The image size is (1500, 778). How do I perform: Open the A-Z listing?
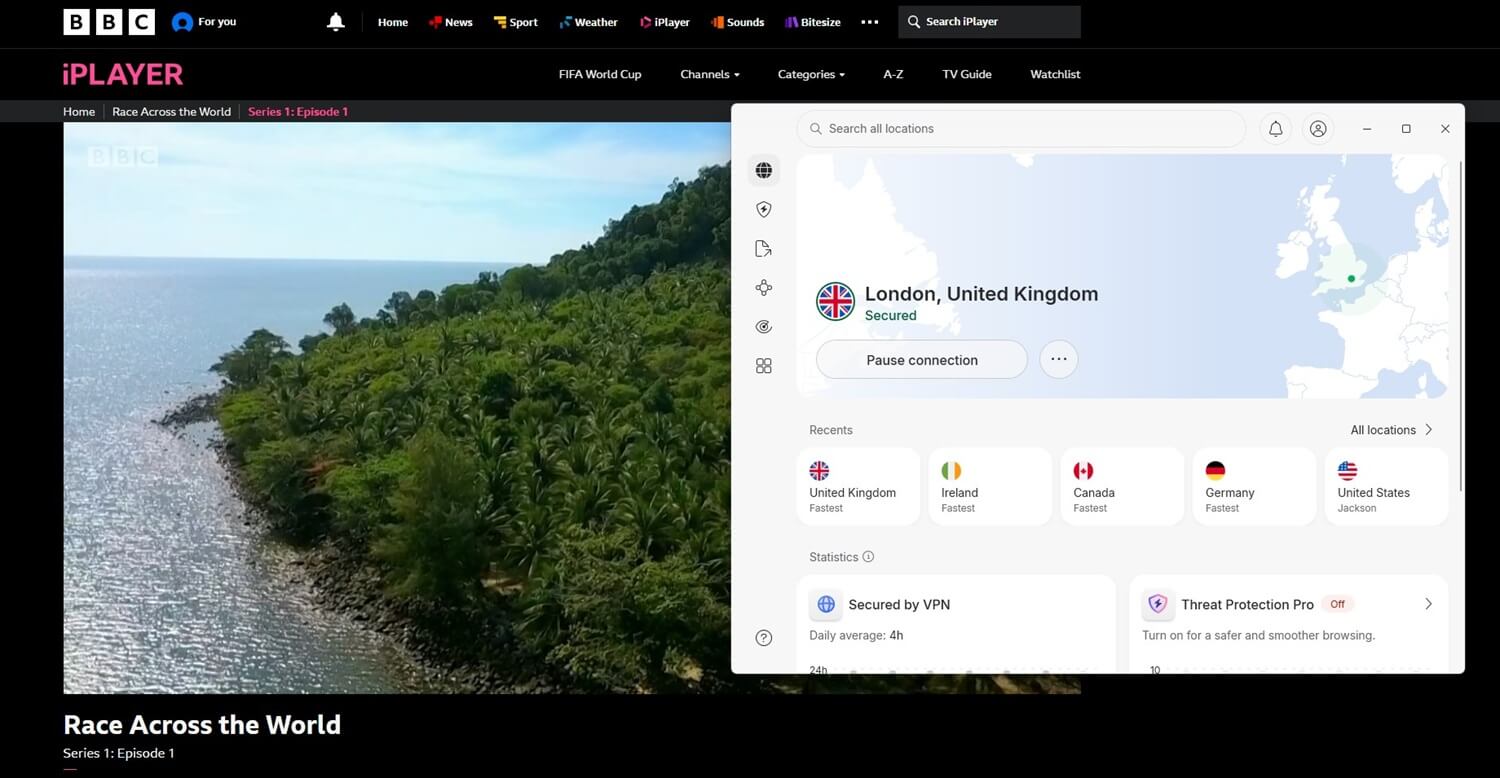click(x=893, y=74)
